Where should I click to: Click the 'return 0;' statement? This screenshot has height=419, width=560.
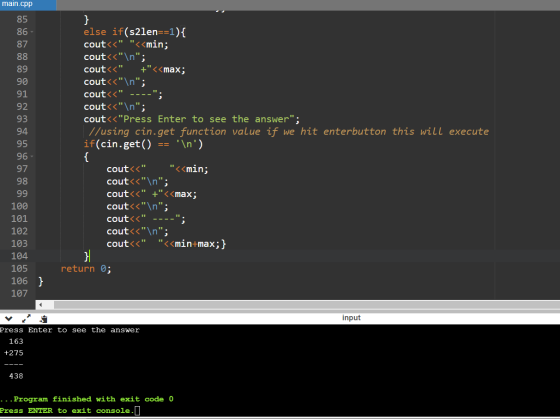[x=86, y=269]
